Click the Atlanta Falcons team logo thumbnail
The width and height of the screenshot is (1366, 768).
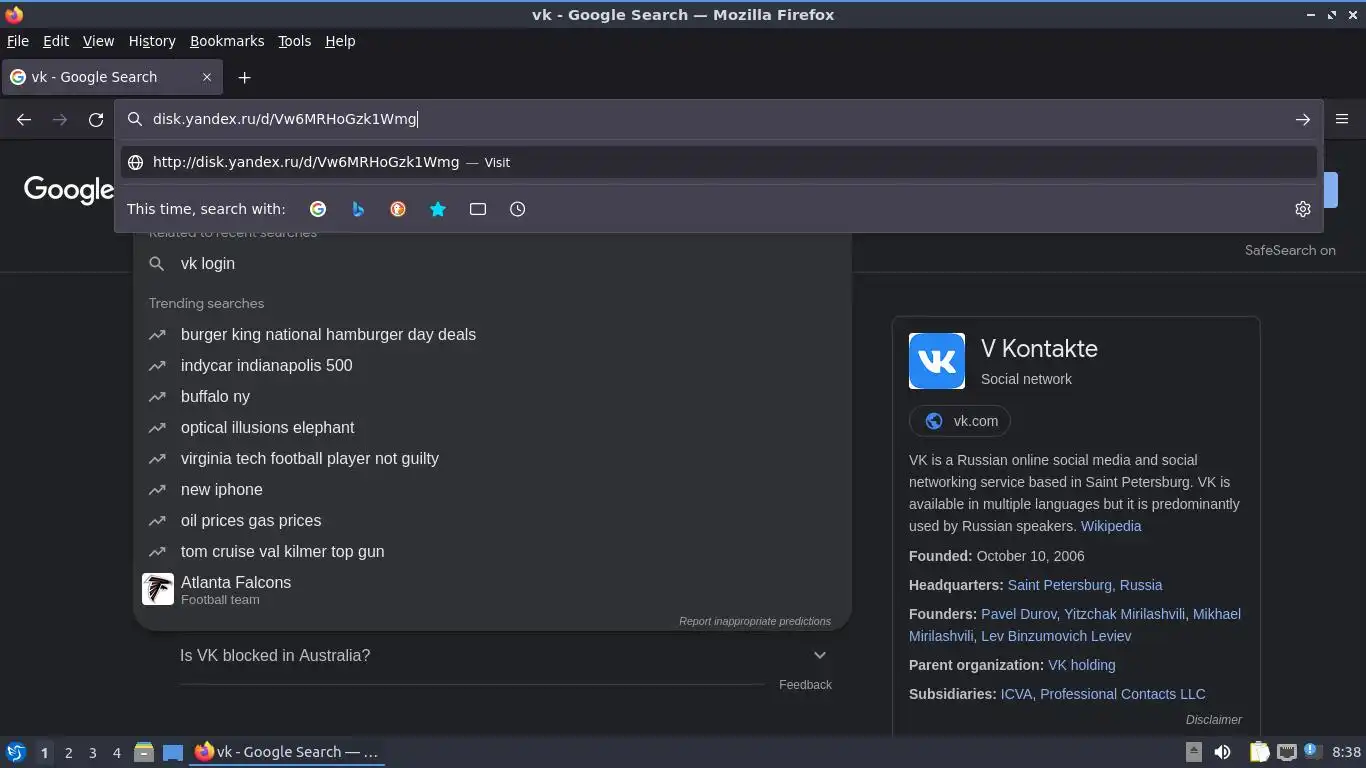(158, 589)
